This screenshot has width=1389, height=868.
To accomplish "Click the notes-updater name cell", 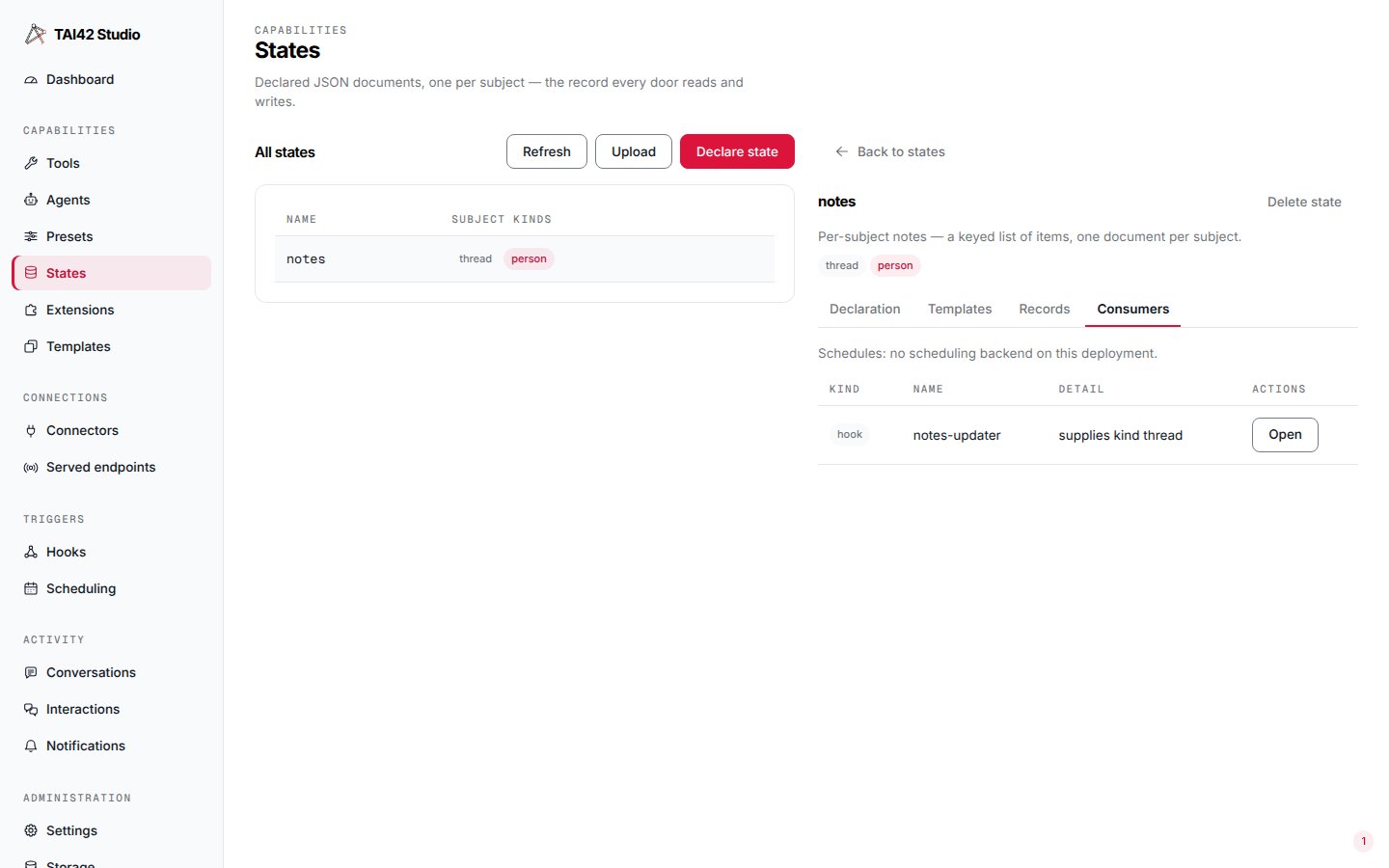I will (x=957, y=436).
